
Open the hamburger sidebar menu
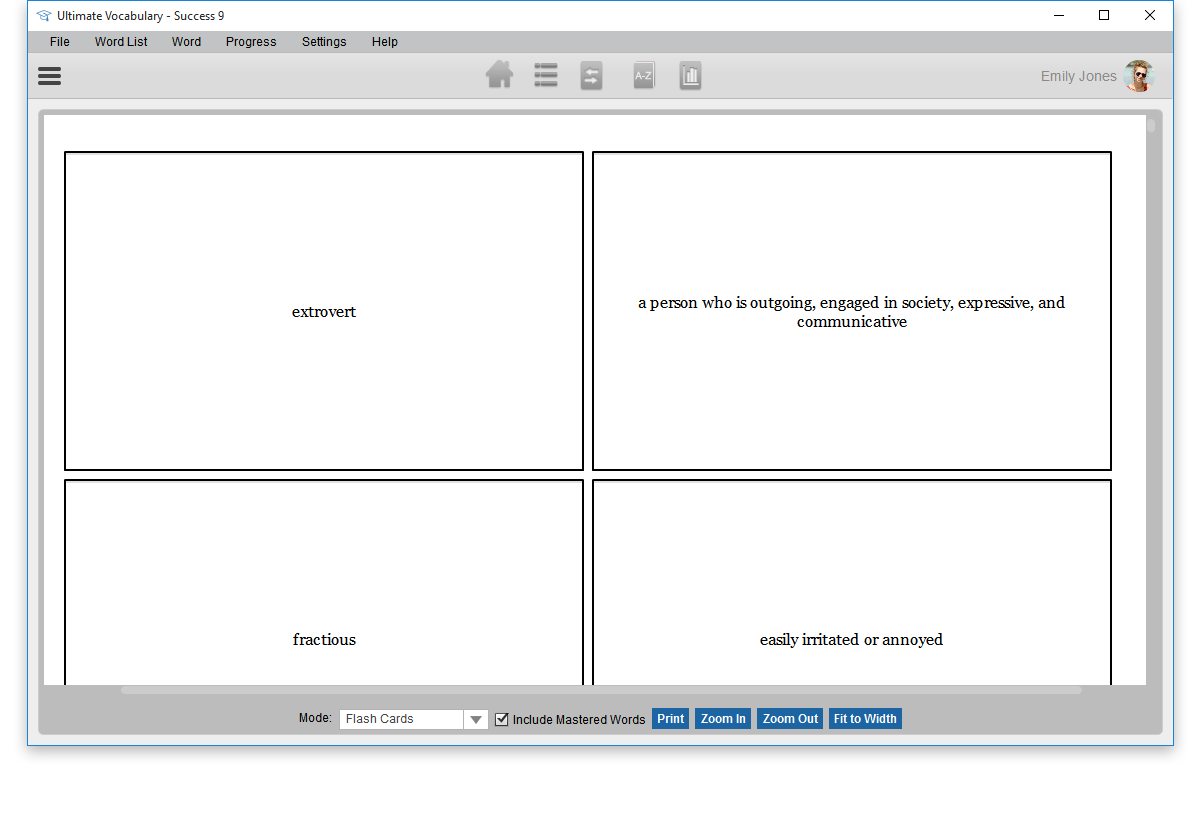coord(50,76)
